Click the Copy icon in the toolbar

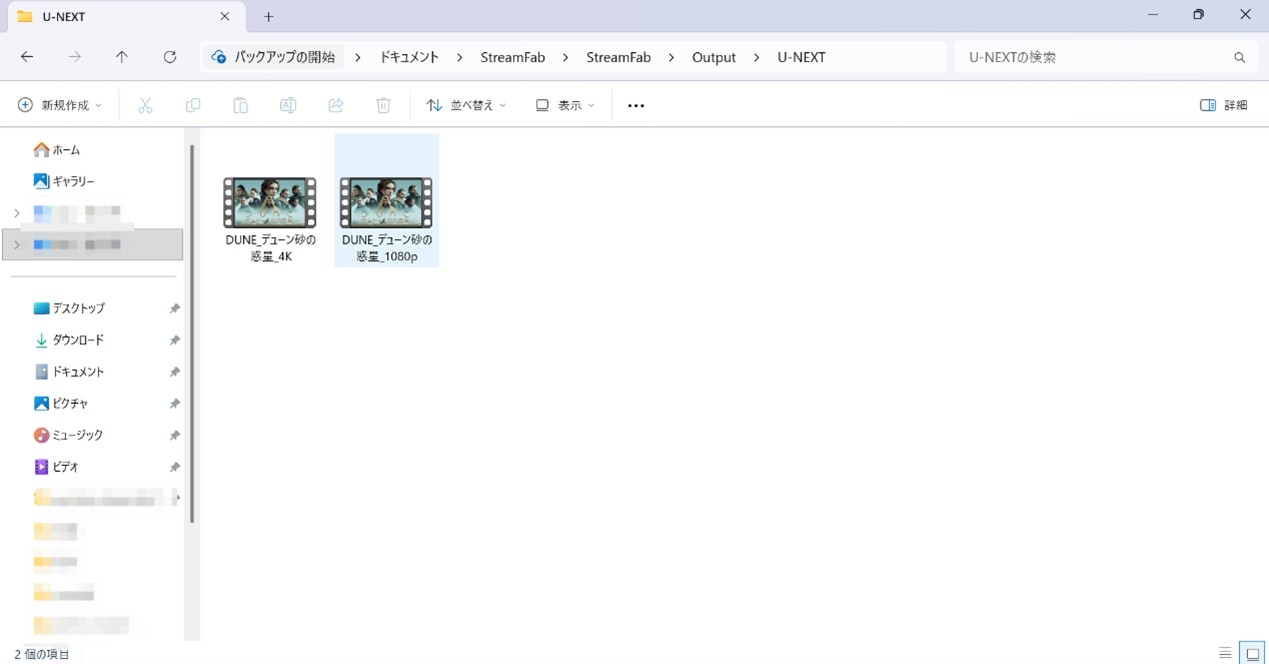tap(193, 104)
